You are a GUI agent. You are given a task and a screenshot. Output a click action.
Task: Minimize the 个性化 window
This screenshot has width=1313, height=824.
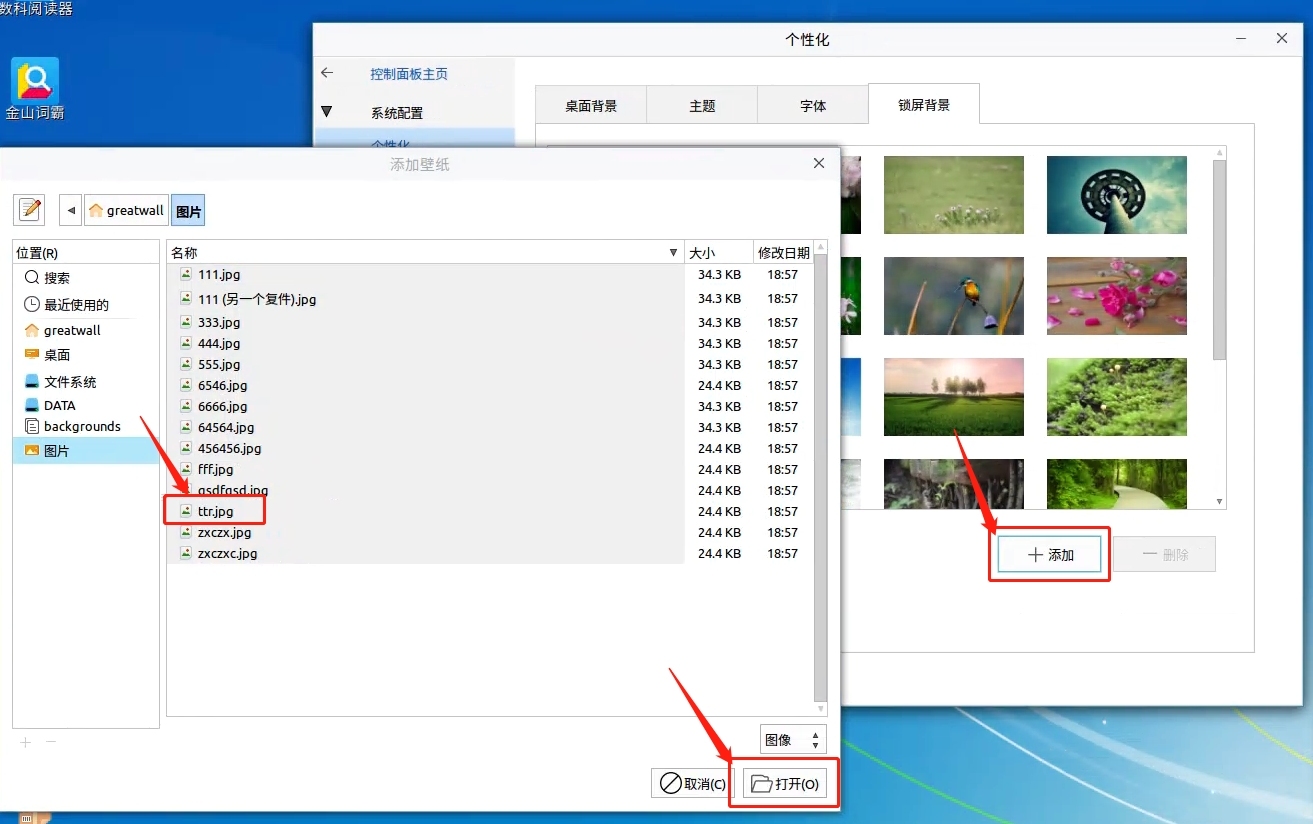click(x=1241, y=39)
